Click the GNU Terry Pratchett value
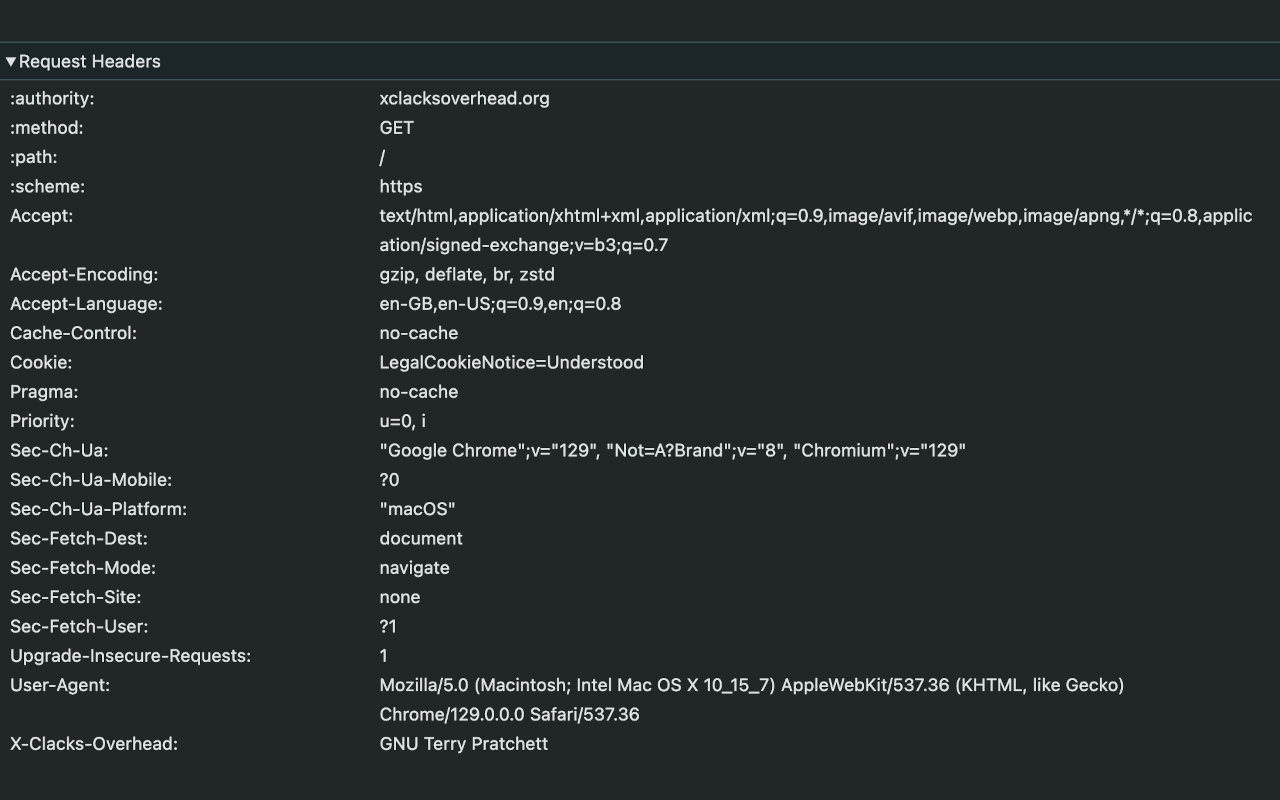The image size is (1280, 800). (x=464, y=743)
